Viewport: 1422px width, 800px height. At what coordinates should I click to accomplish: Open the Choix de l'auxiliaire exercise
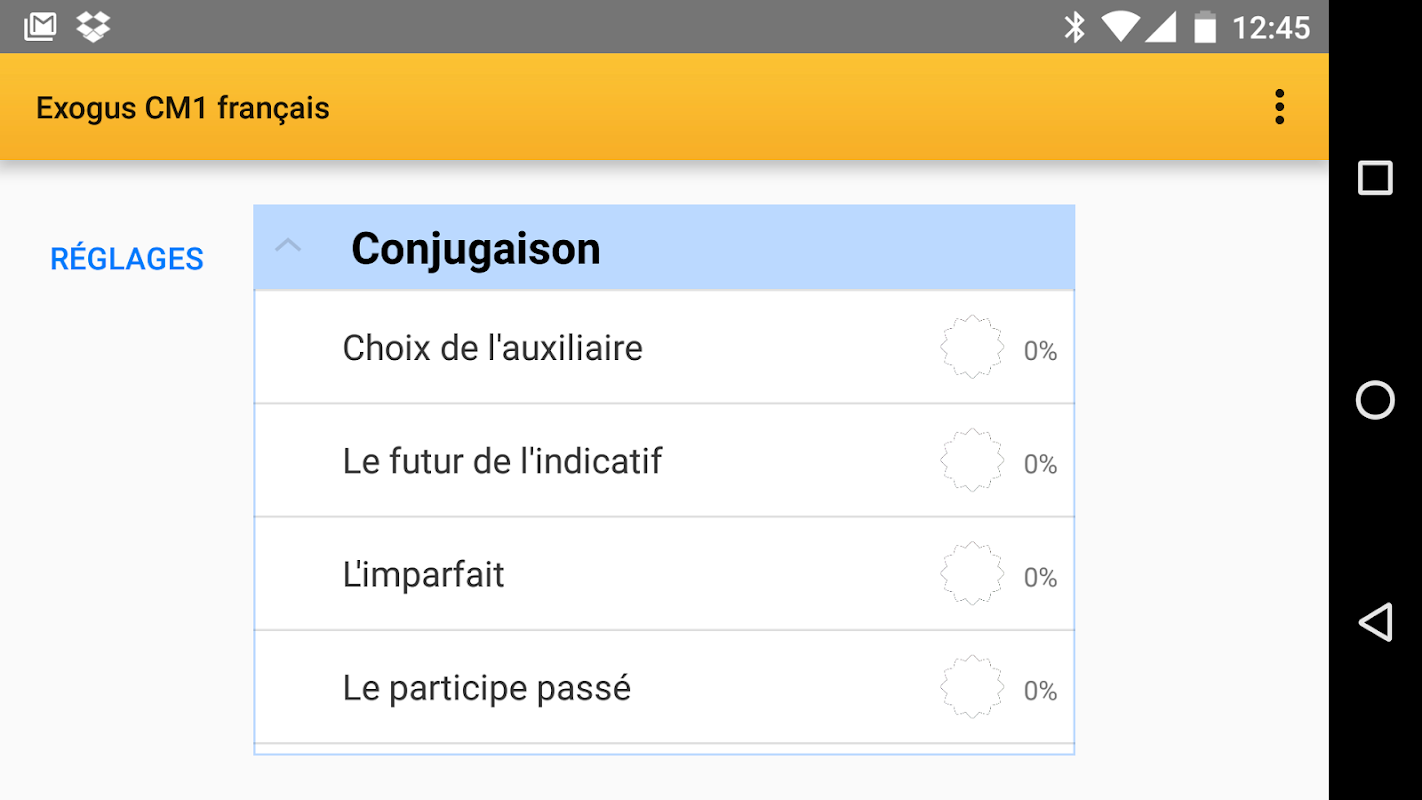click(493, 348)
